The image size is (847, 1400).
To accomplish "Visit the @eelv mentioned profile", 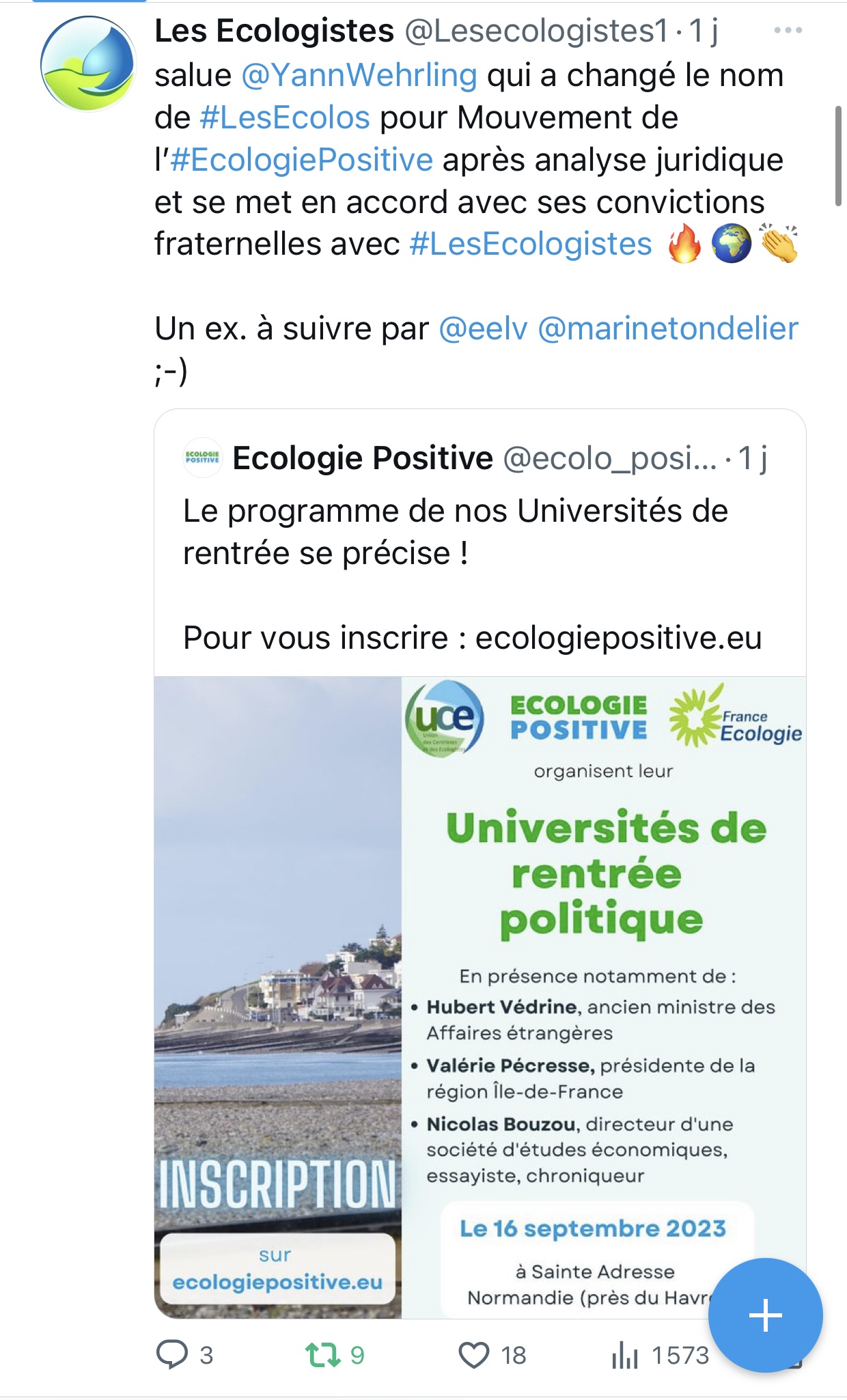I will coord(483,328).
